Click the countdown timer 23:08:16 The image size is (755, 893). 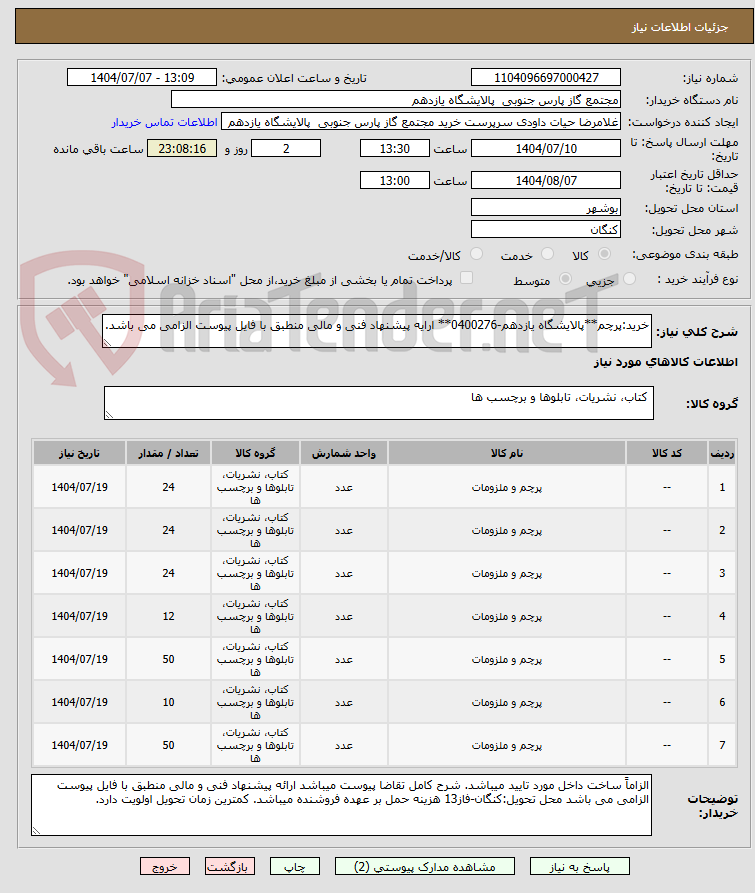[182, 149]
